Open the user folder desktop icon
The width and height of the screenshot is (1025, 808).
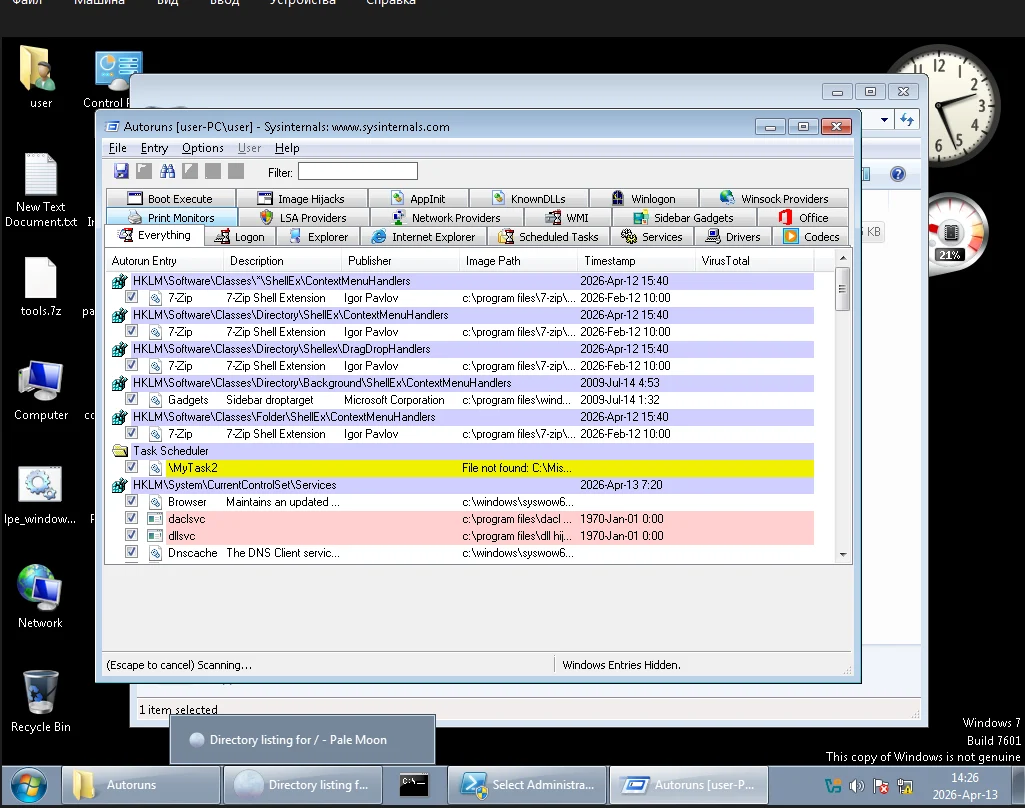(40, 76)
